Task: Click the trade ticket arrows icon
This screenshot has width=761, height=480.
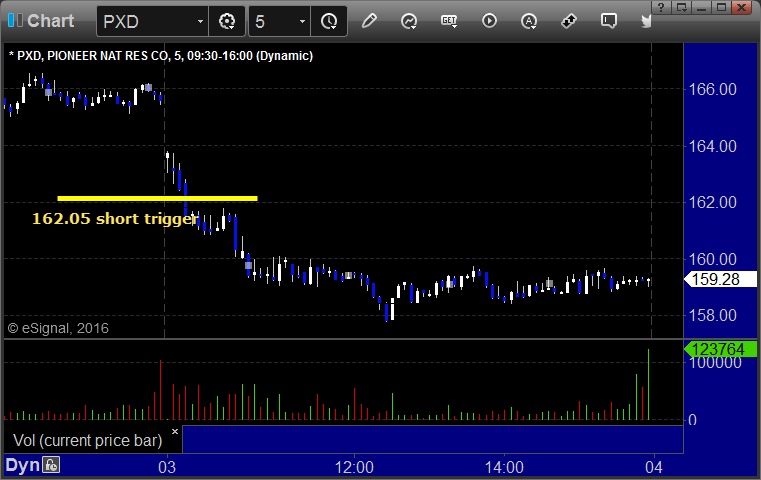Action: click(569, 21)
